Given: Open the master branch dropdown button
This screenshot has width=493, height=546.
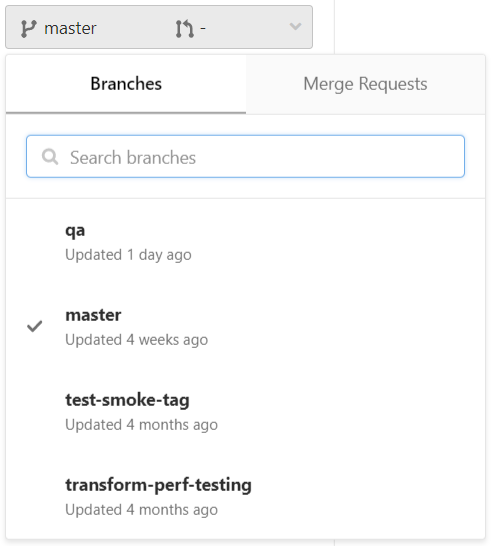Looking at the screenshot, I should [x=159, y=27].
